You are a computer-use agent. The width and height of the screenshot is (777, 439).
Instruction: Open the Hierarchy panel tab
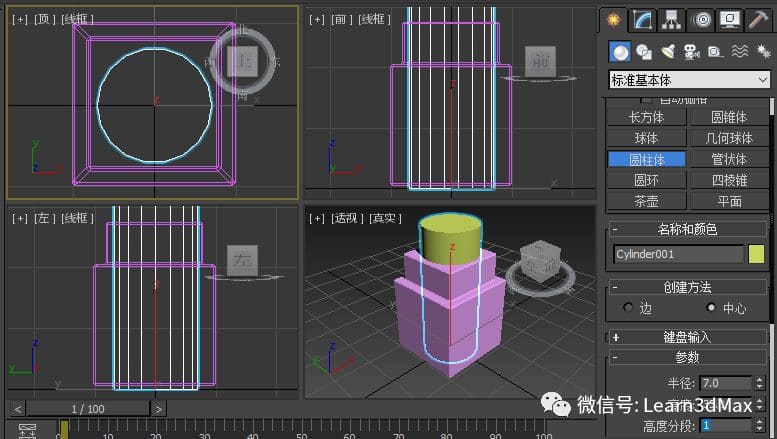click(671, 20)
